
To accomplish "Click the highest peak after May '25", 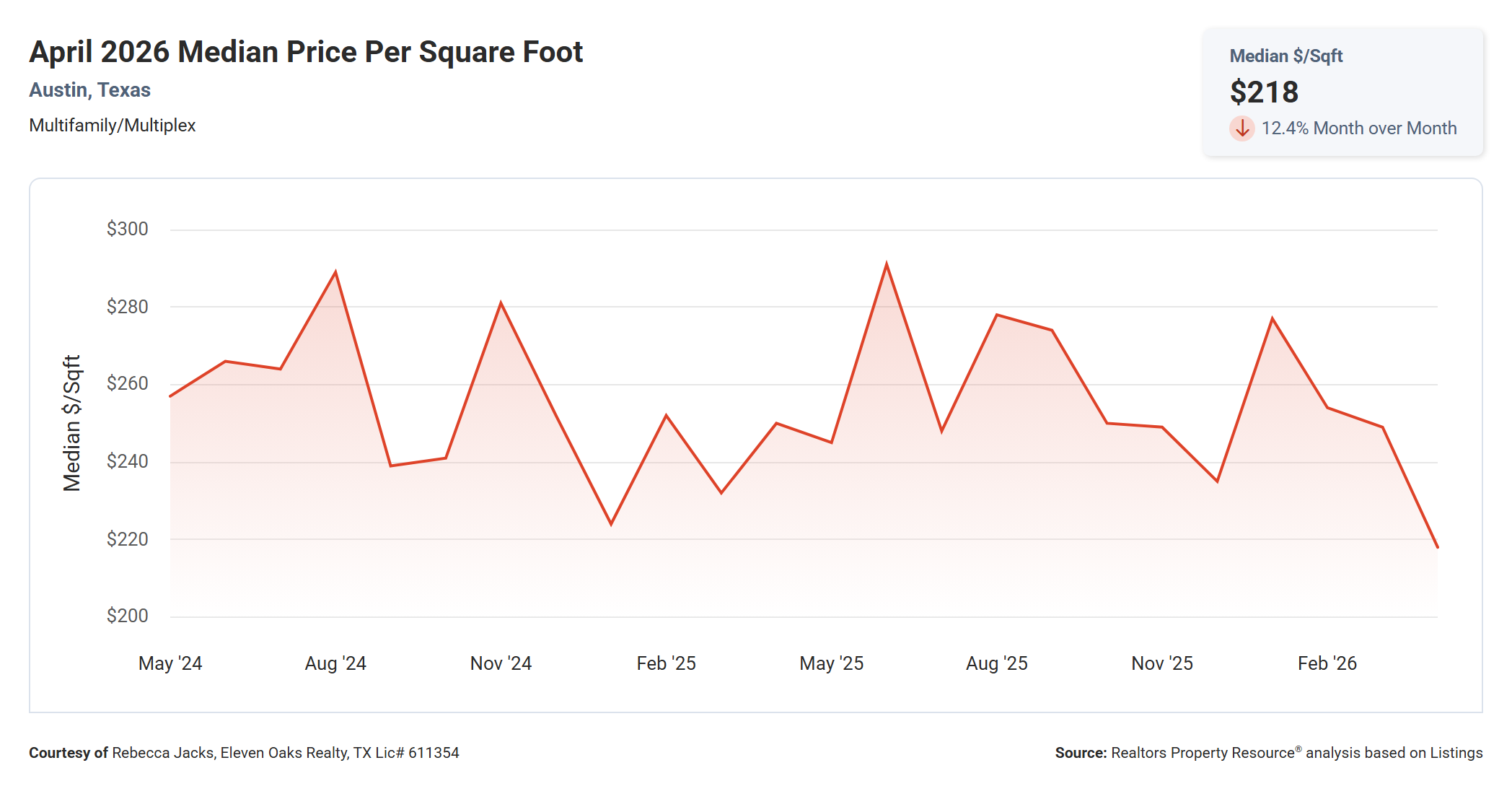I will tap(887, 264).
